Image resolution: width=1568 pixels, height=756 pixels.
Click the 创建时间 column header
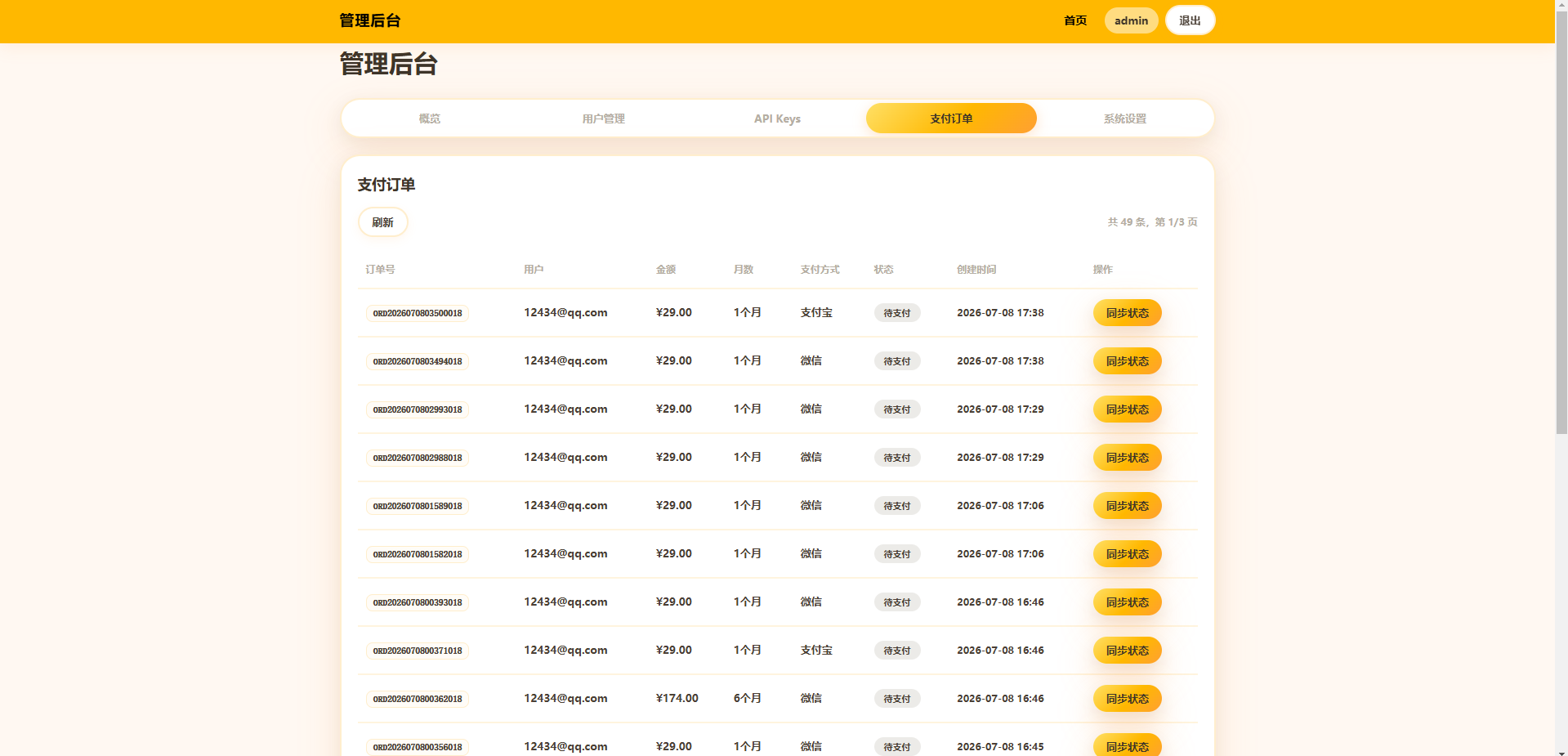click(x=976, y=269)
